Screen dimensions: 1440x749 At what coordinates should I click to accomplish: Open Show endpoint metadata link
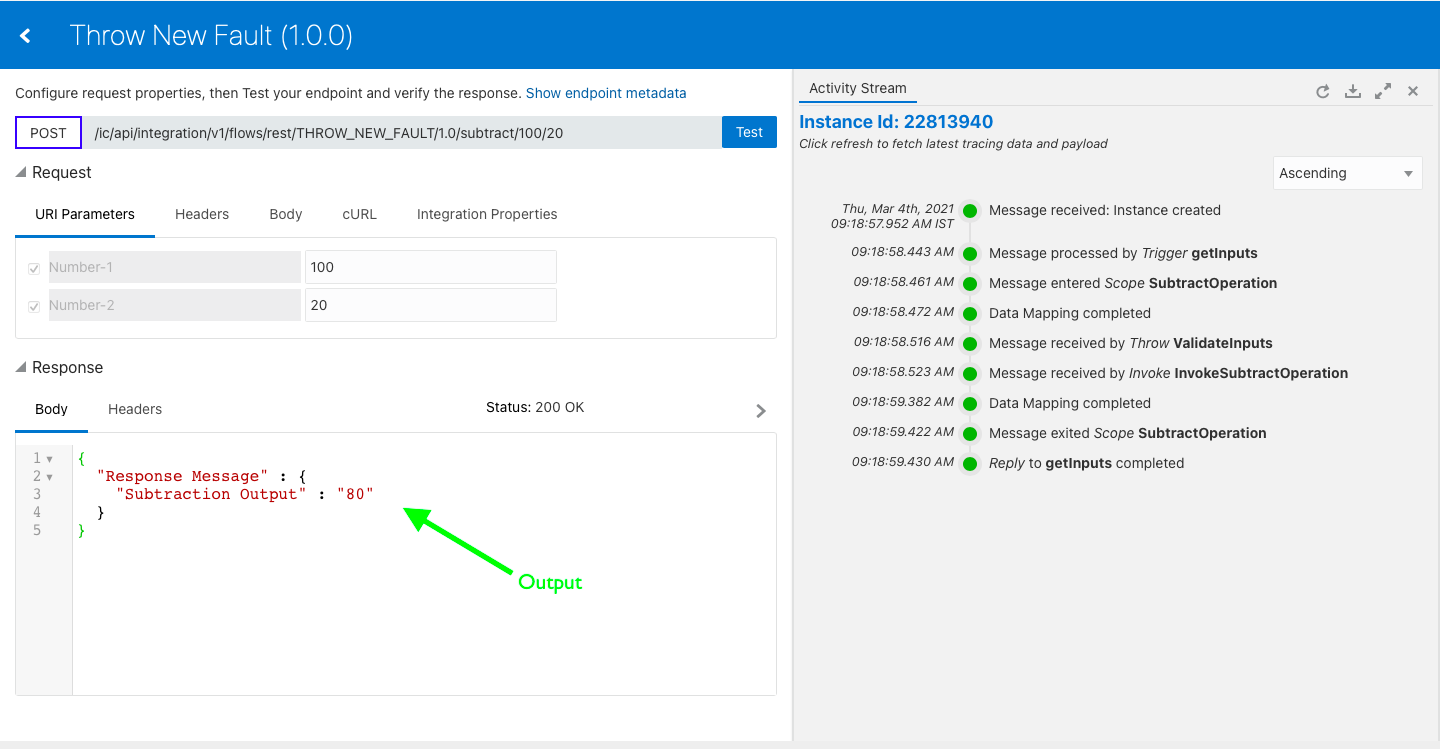tap(606, 93)
